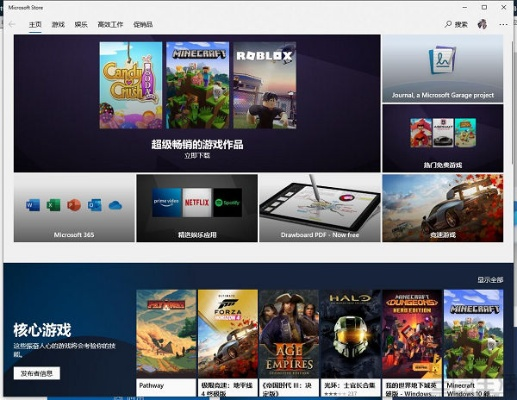Viewport: 517px width, 400px height.
Task: Open the Pathway game cover
Action: 166,334
